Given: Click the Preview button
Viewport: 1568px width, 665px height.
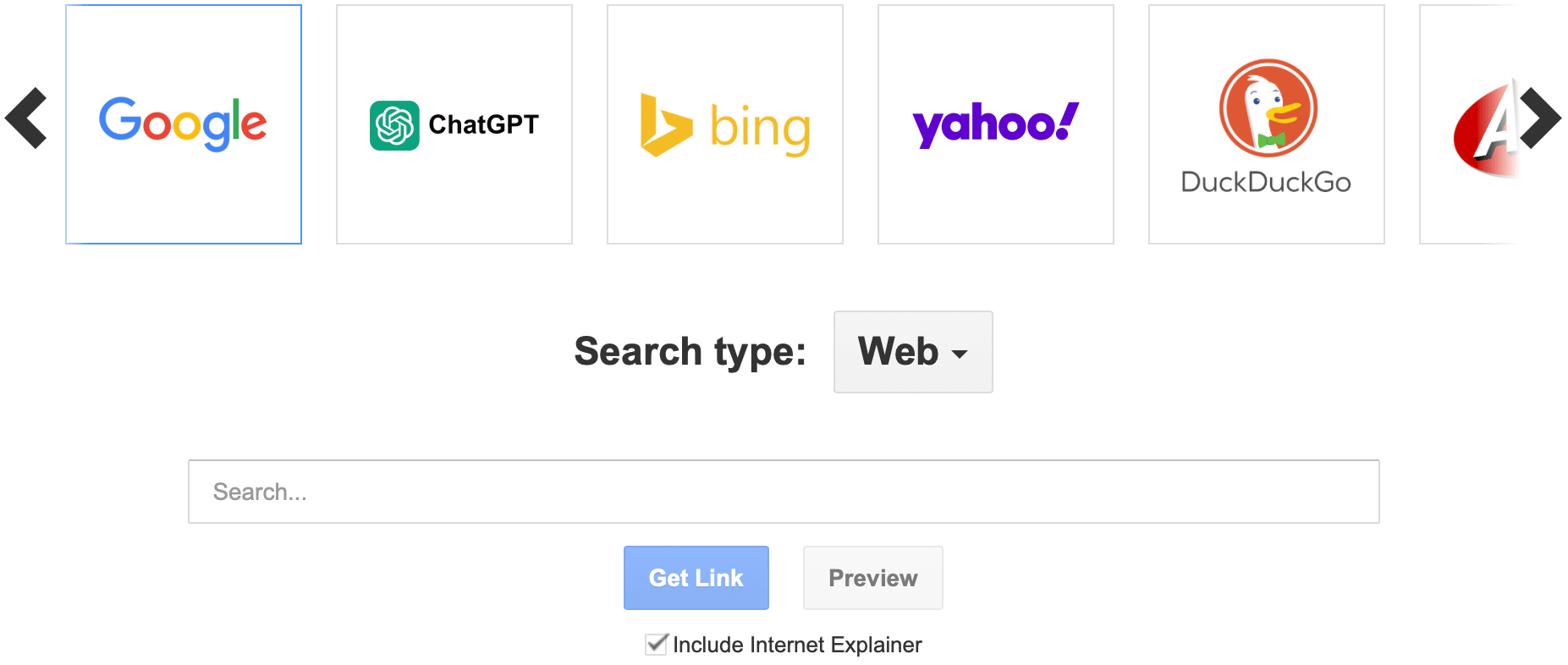Looking at the screenshot, I should tap(872, 578).
